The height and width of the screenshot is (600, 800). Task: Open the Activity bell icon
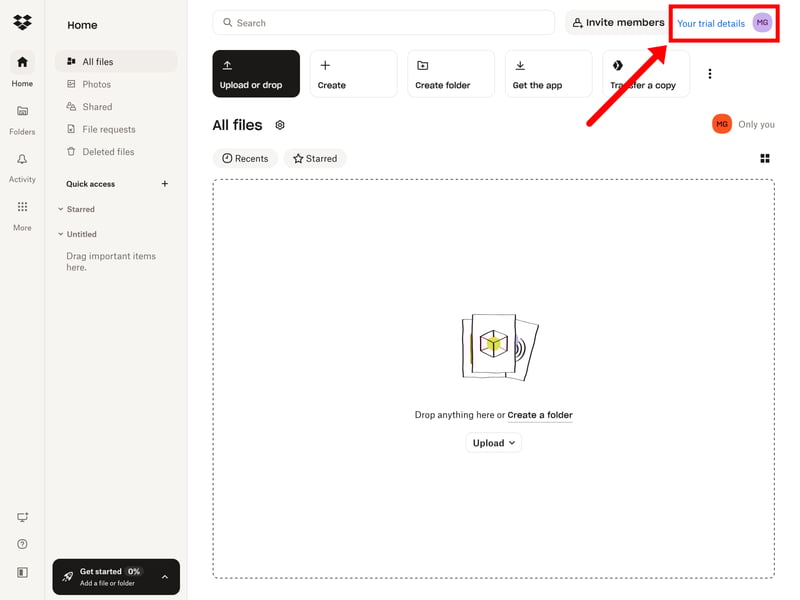pyautogui.click(x=22, y=159)
